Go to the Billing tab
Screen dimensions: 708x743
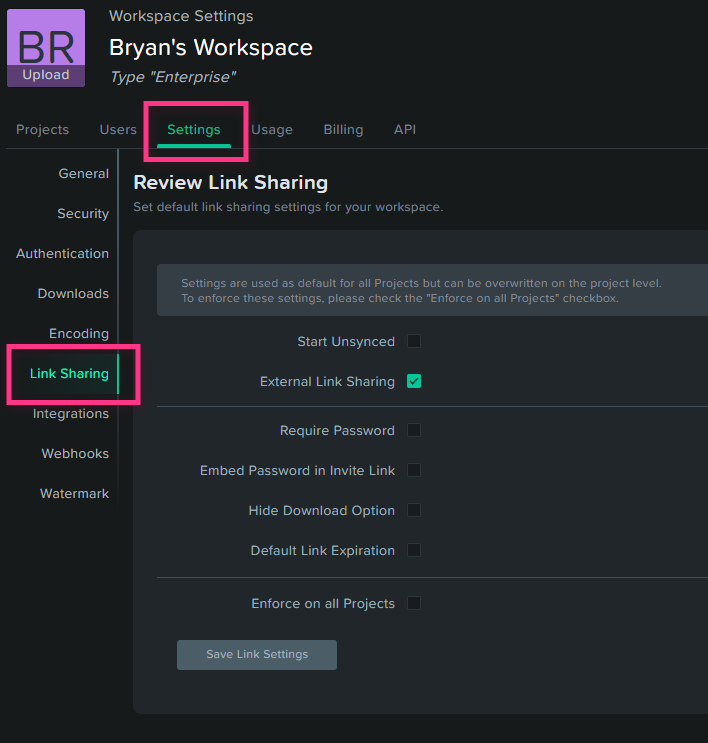click(343, 130)
